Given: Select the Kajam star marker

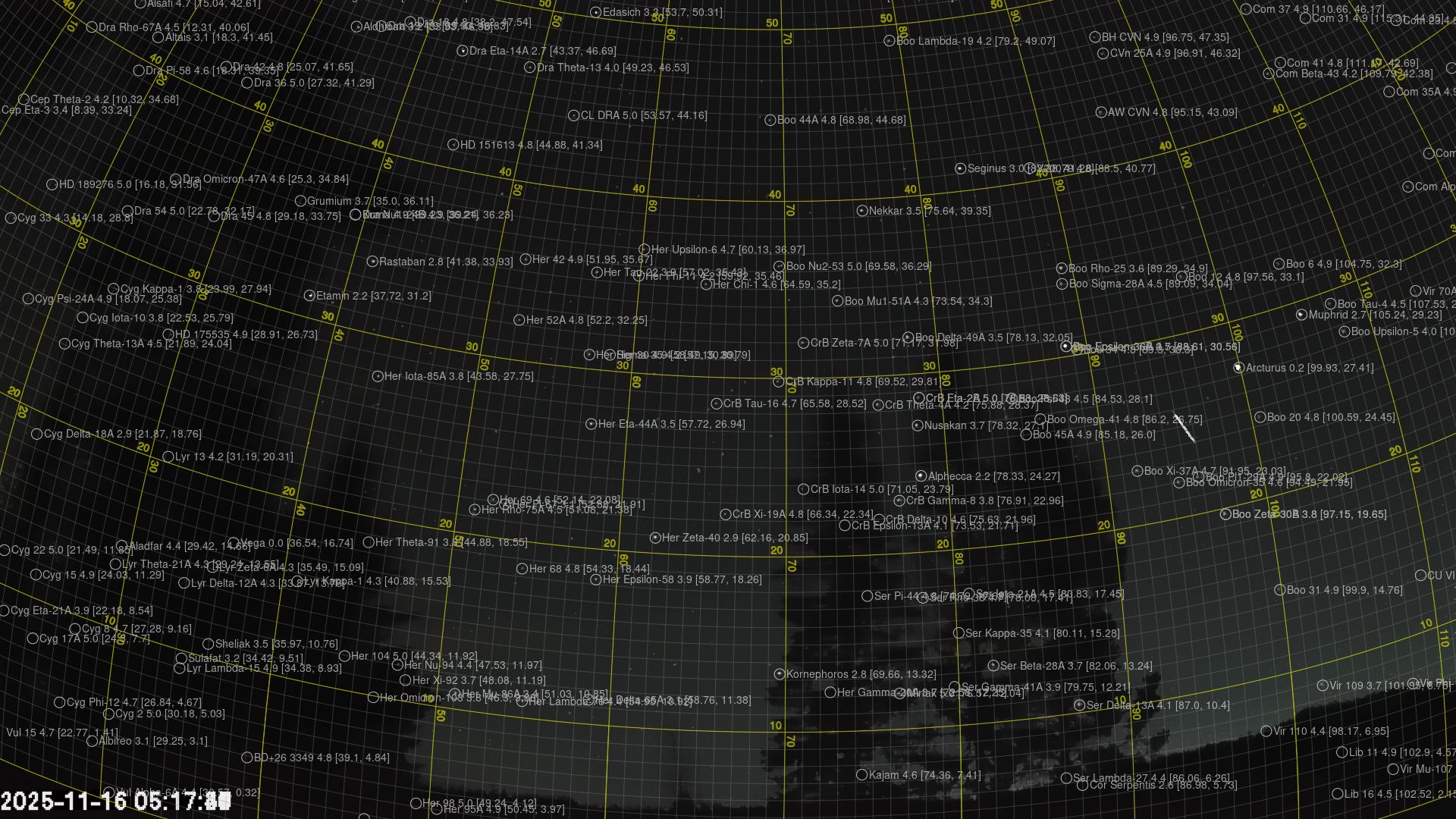Looking at the screenshot, I should pyautogui.click(x=861, y=775).
